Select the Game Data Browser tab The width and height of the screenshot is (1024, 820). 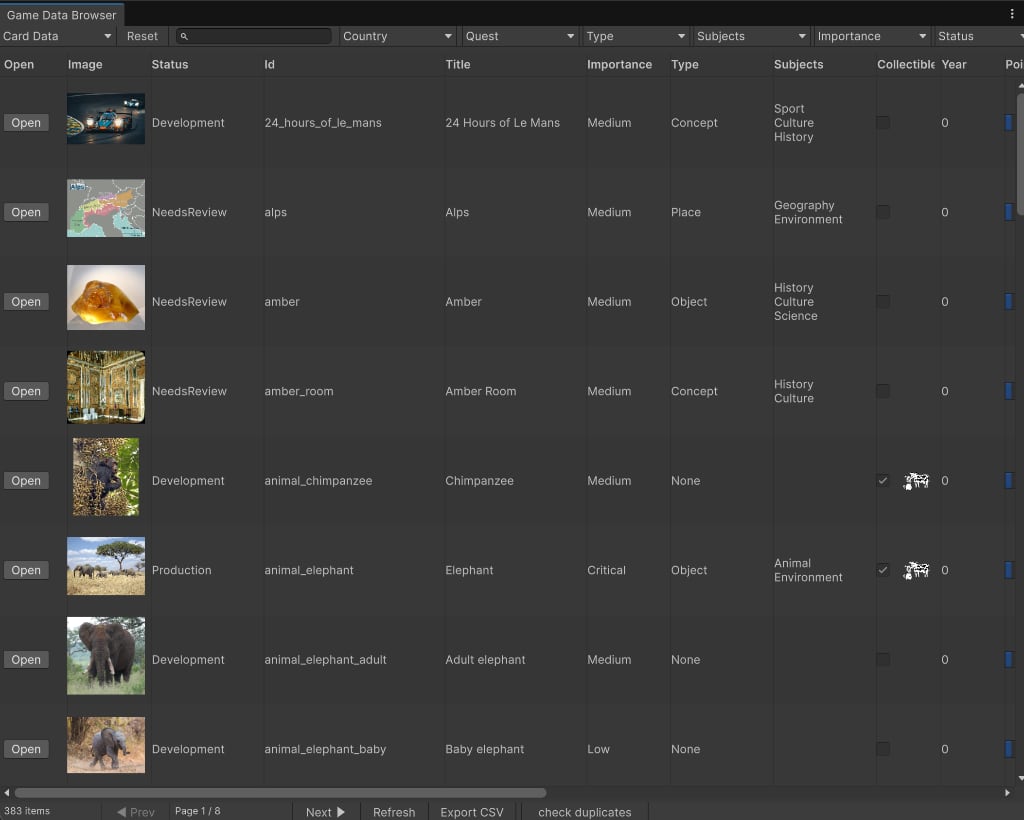(x=62, y=15)
